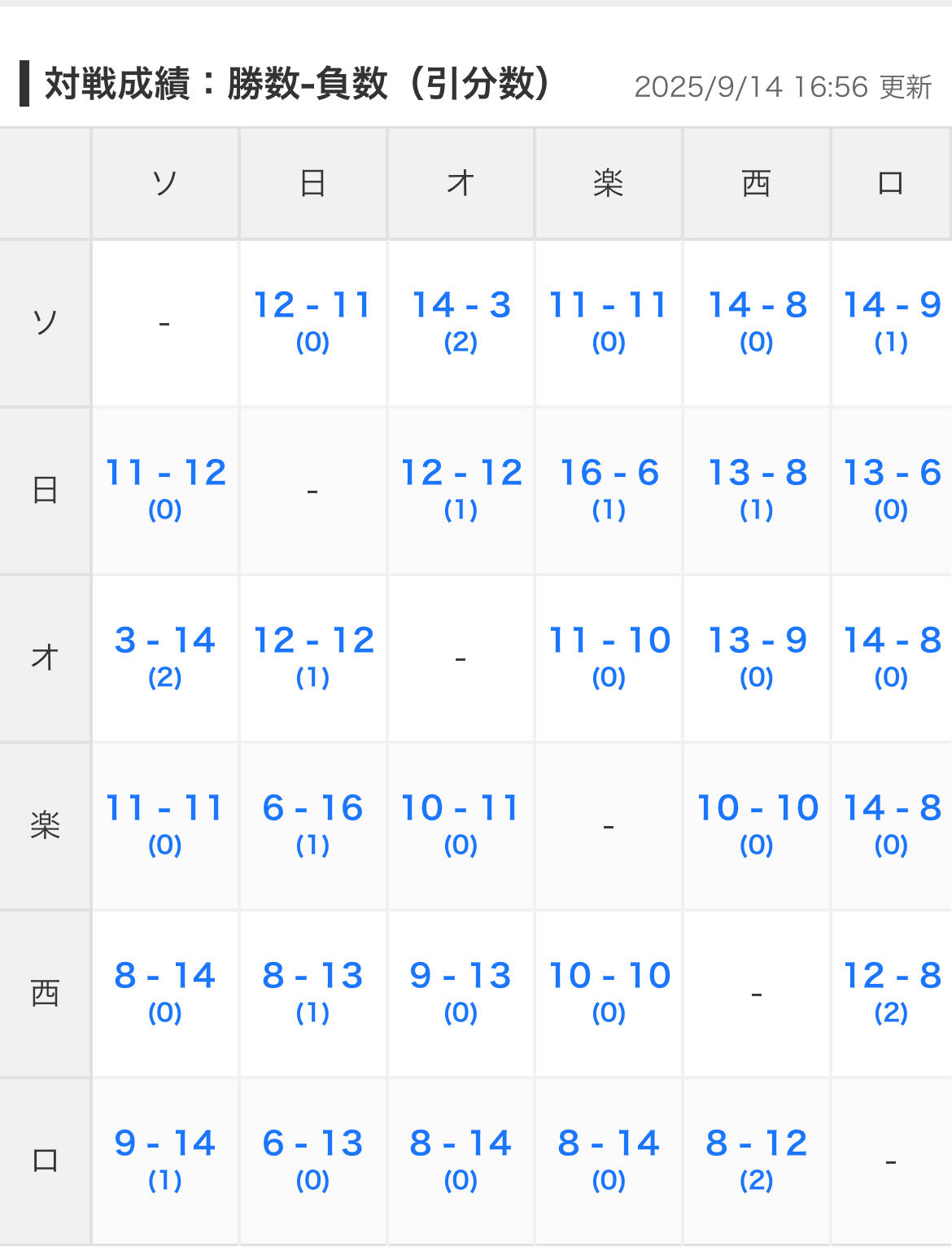
Task: Select ロ row vs 日 record 6 - 13
Action: pos(312,1145)
